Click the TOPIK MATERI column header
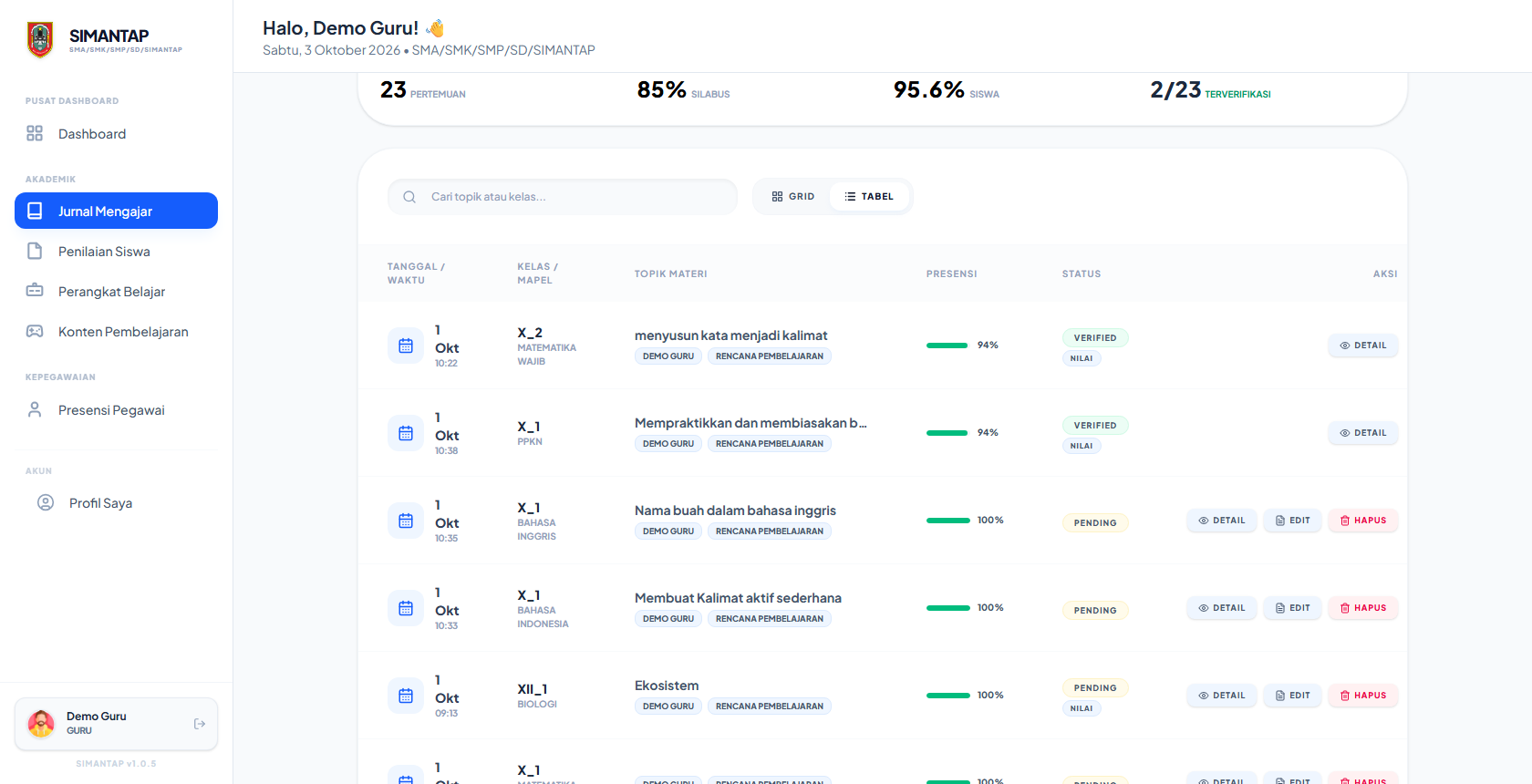The image size is (1532, 784). point(671,273)
